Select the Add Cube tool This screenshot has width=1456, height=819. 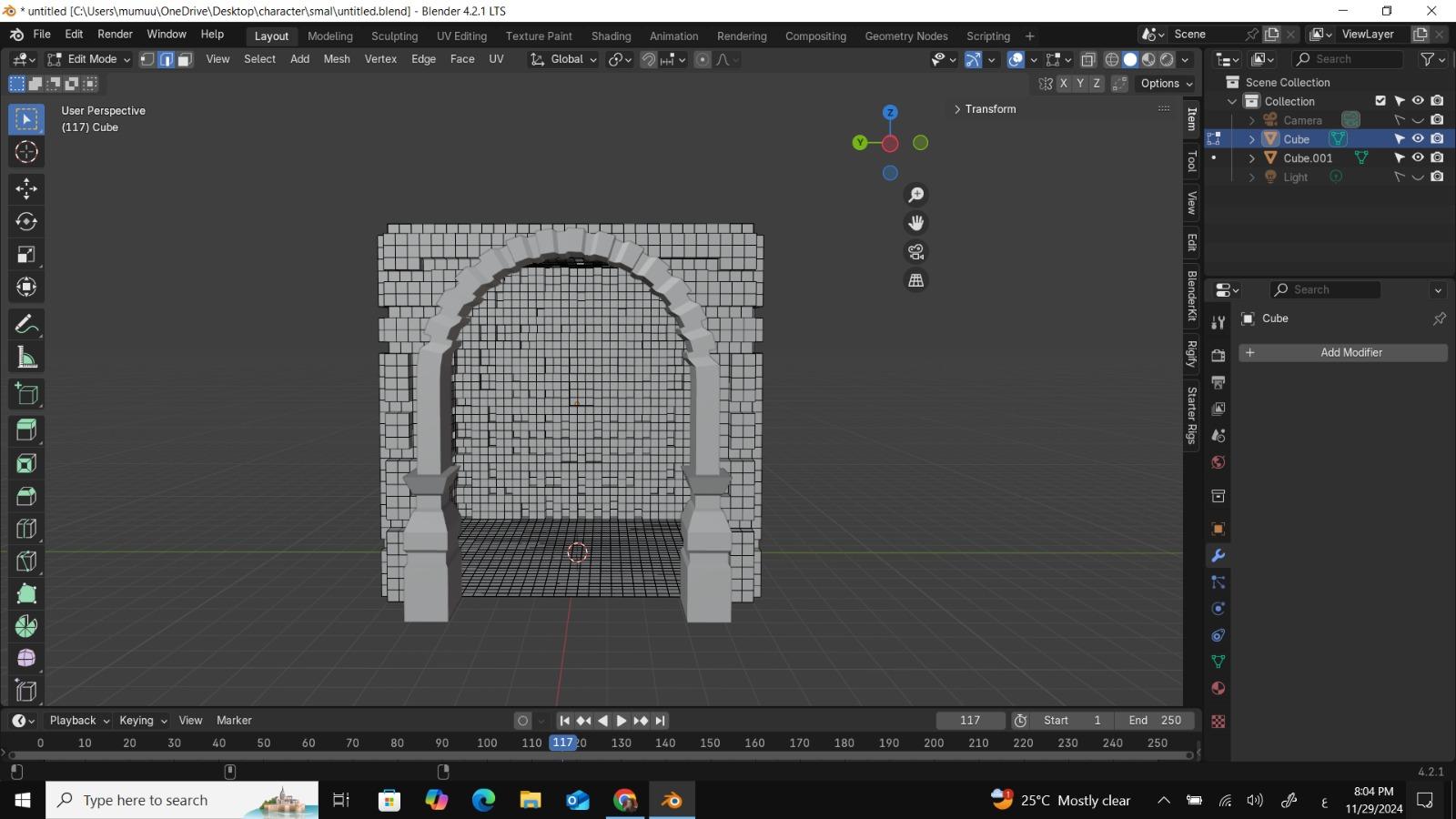[x=26, y=394]
